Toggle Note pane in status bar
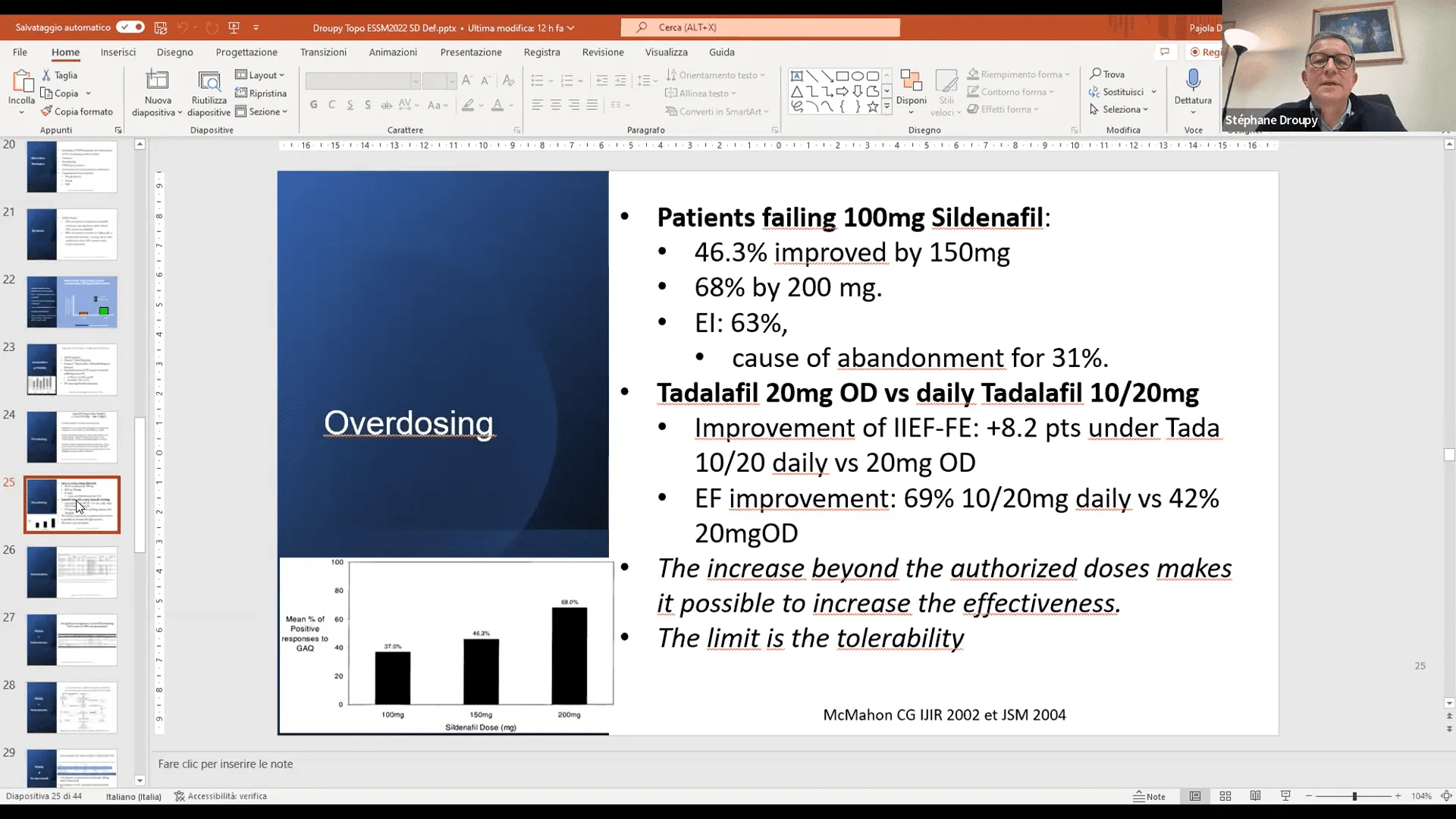Screen dimensions: 1456x819 pyautogui.click(x=1149, y=796)
